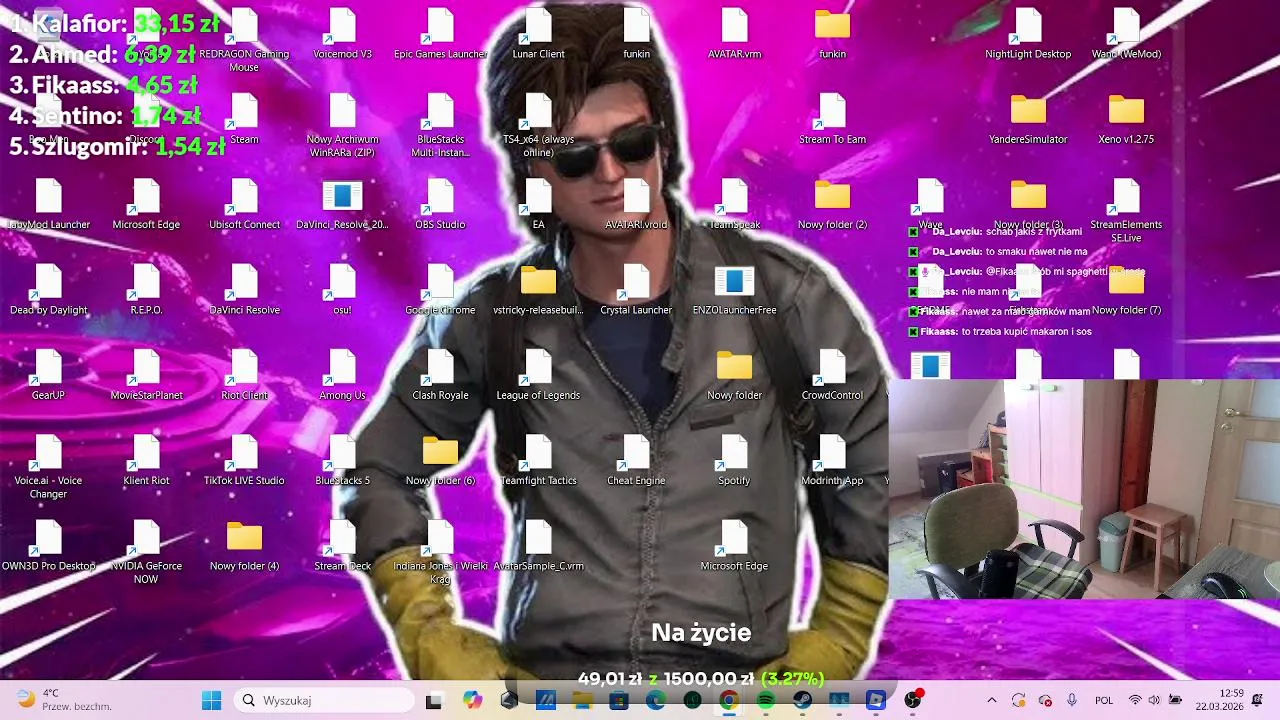
Task: Select the NVIDIA GeForce NOW shortcut
Action: pos(146,551)
